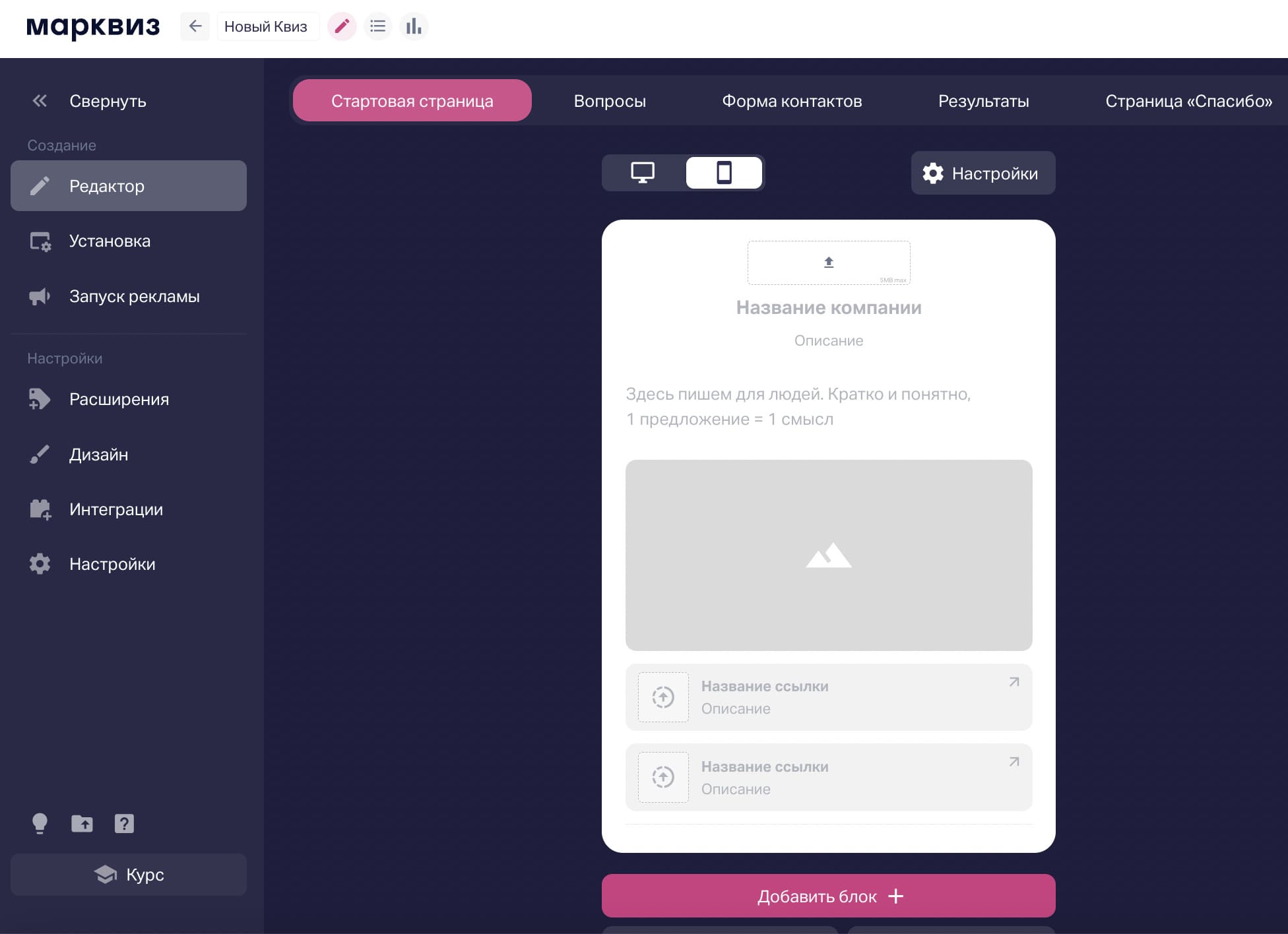
Task: Open the list view icon in header
Action: pos(377,26)
